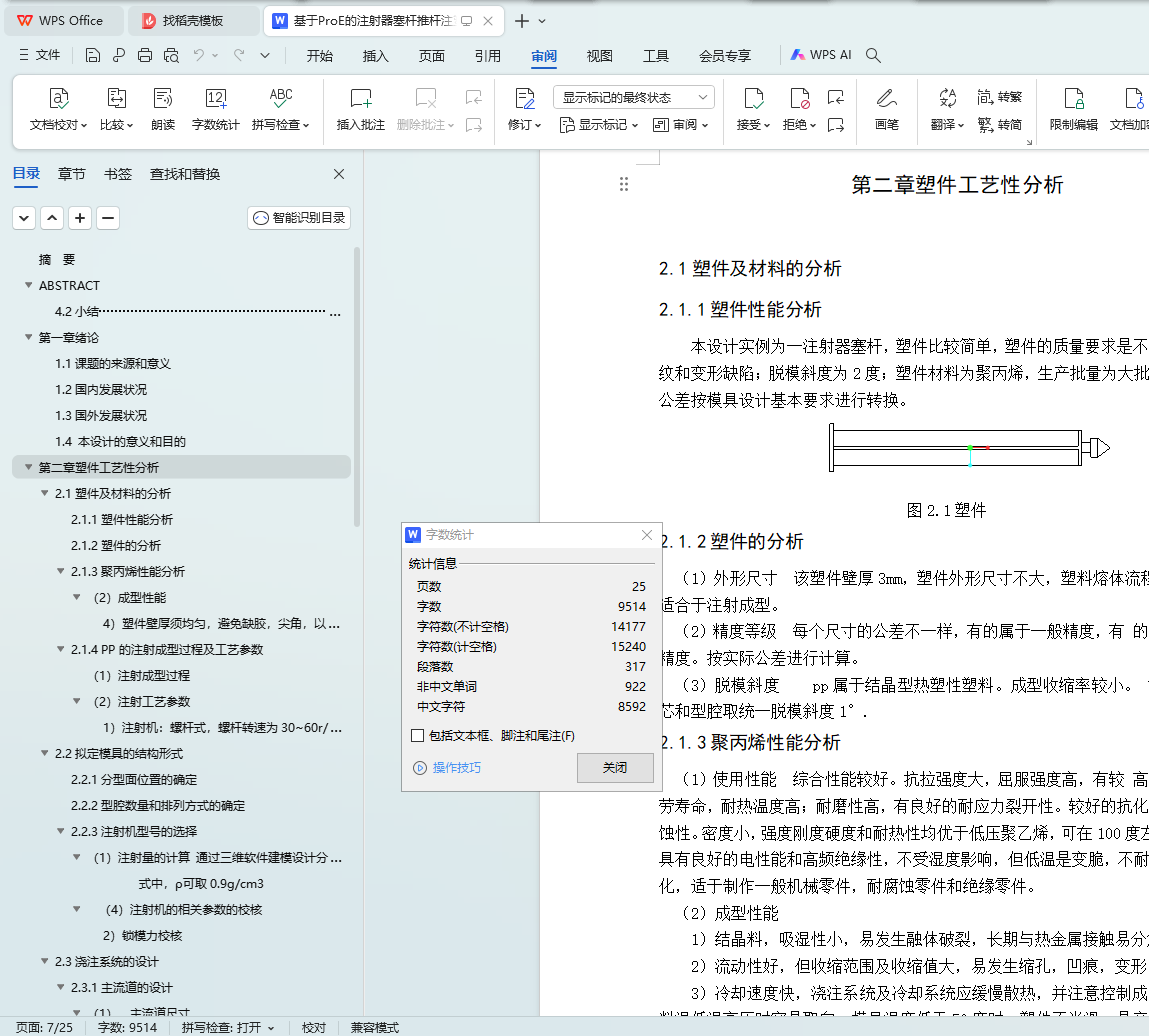Click 字数: 9514 in the status bar
Image resolution: width=1149 pixels, height=1036 pixels.
click(x=128, y=1027)
